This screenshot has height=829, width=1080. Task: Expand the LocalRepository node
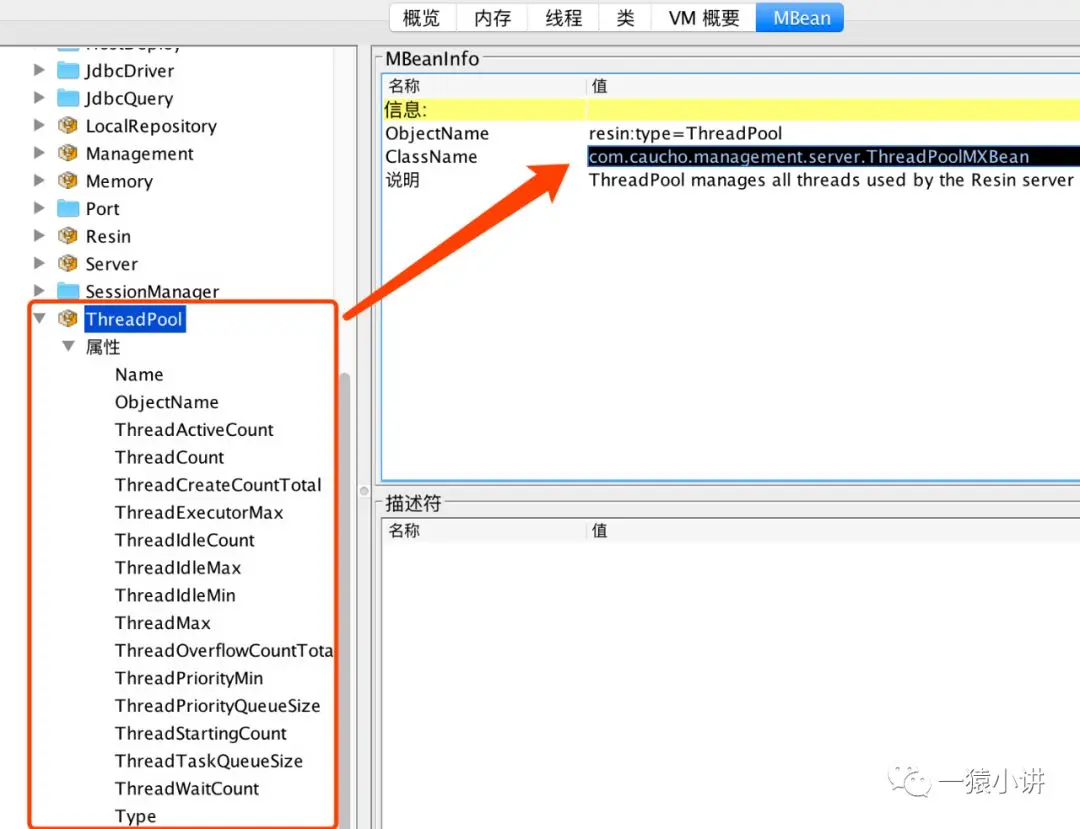[x=39, y=125]
